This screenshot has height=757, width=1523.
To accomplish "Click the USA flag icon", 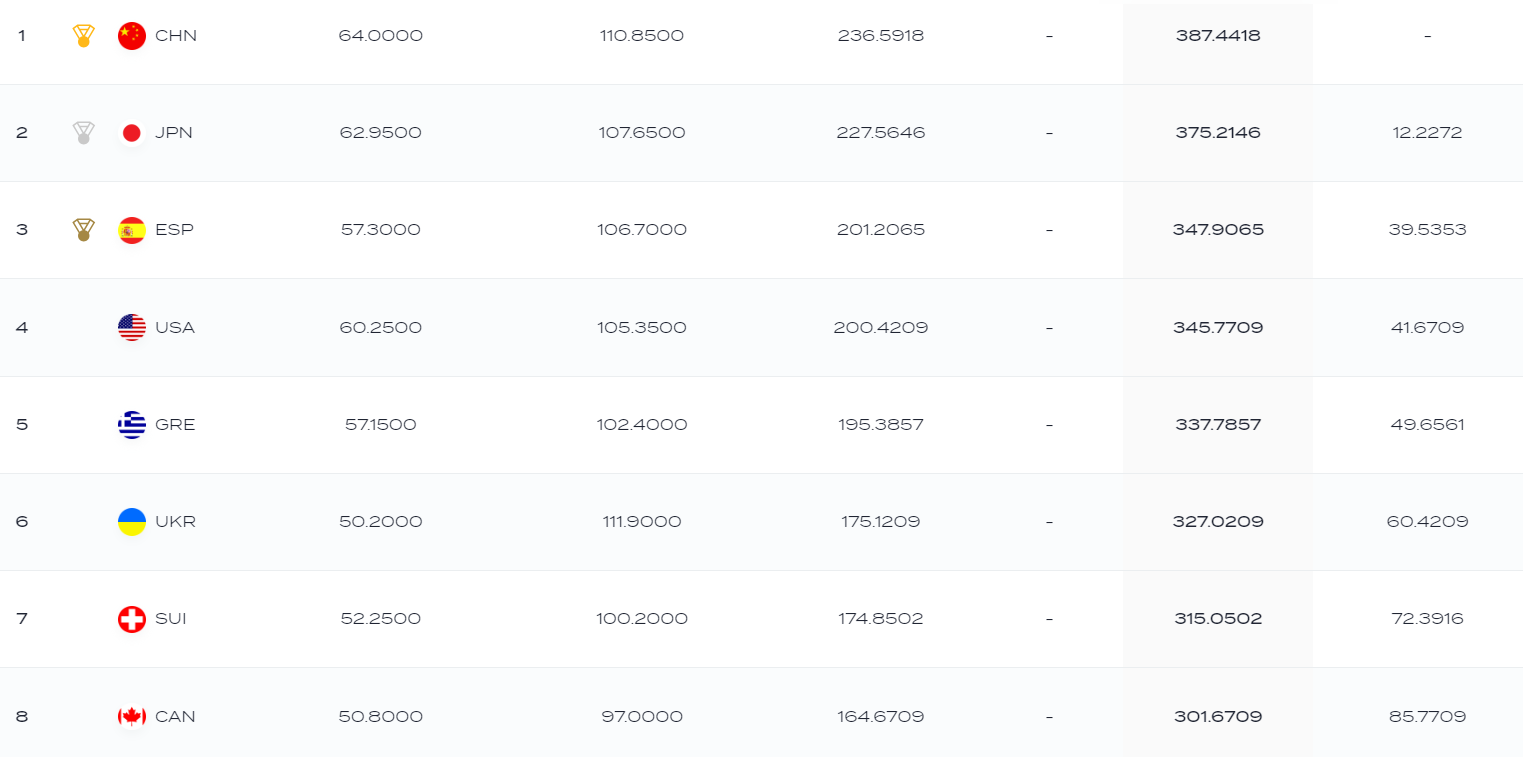I will coord(132,327).
